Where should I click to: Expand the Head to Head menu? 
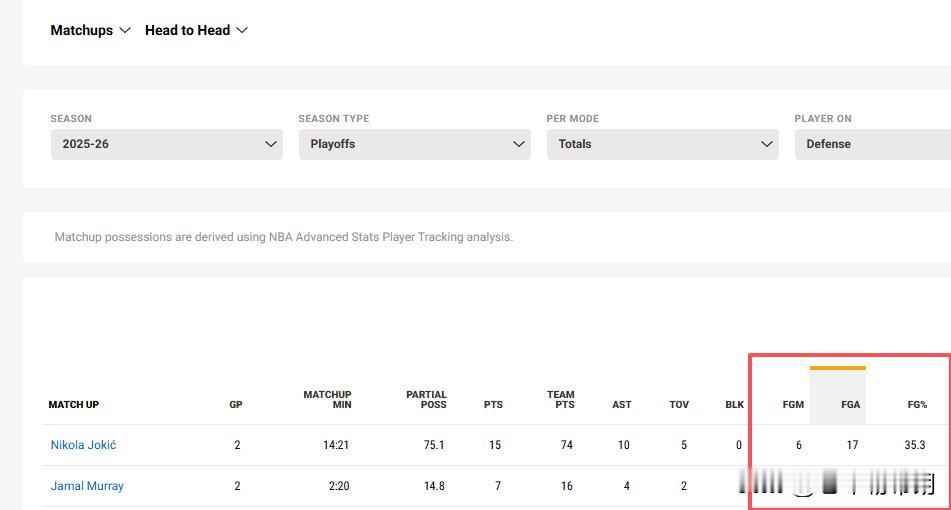[196, 30]
